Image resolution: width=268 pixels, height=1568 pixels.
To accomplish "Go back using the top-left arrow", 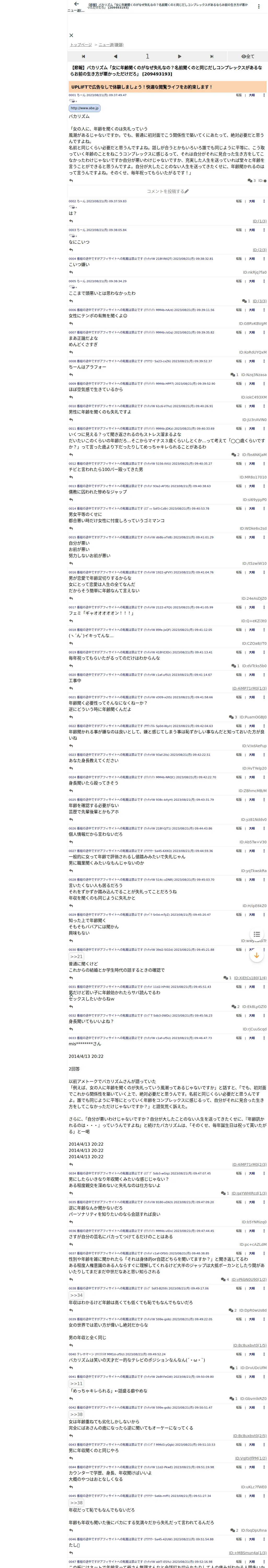I will [76, 4].
